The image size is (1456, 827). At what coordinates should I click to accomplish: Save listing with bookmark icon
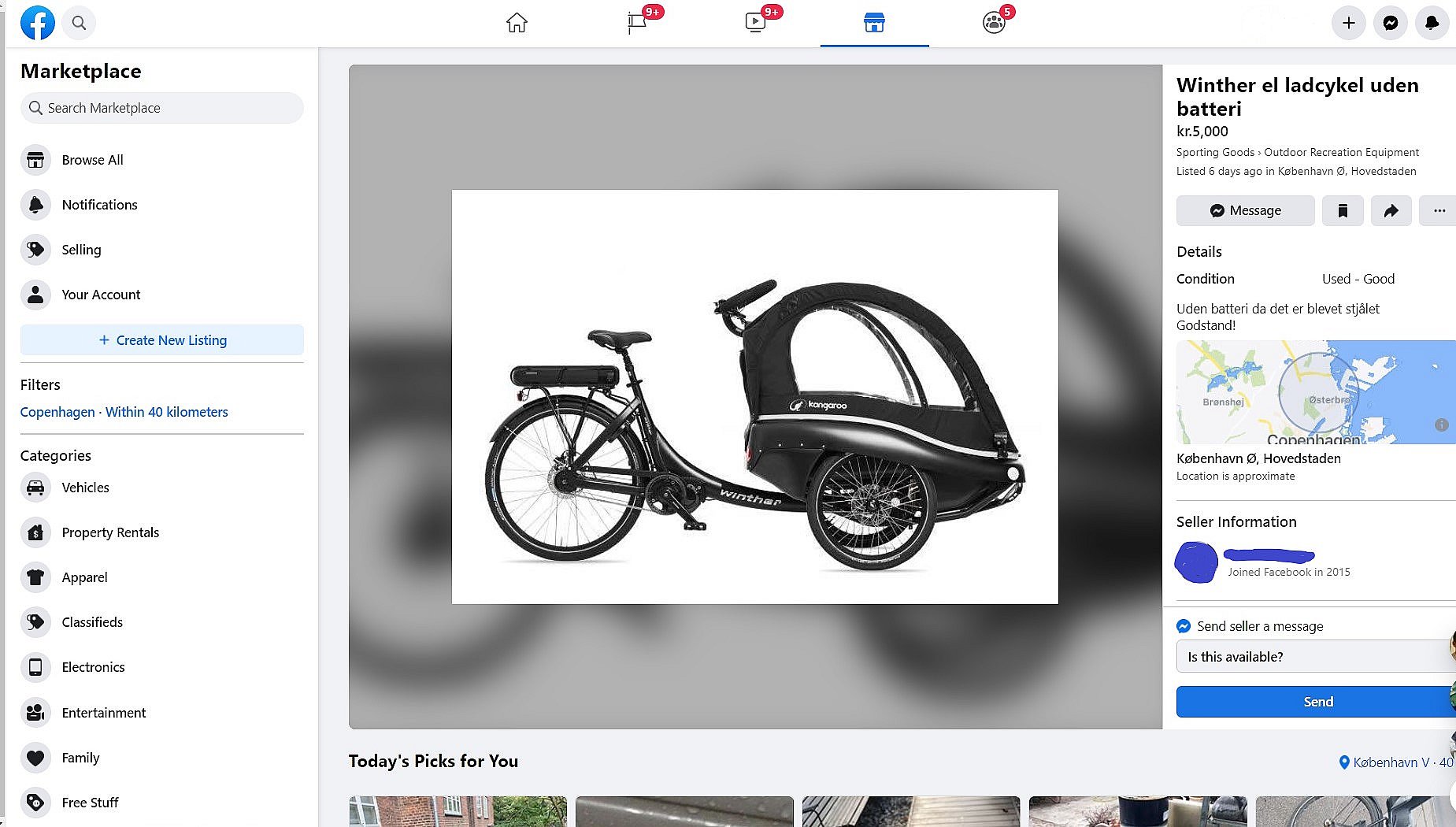[x=1343, y=210]
